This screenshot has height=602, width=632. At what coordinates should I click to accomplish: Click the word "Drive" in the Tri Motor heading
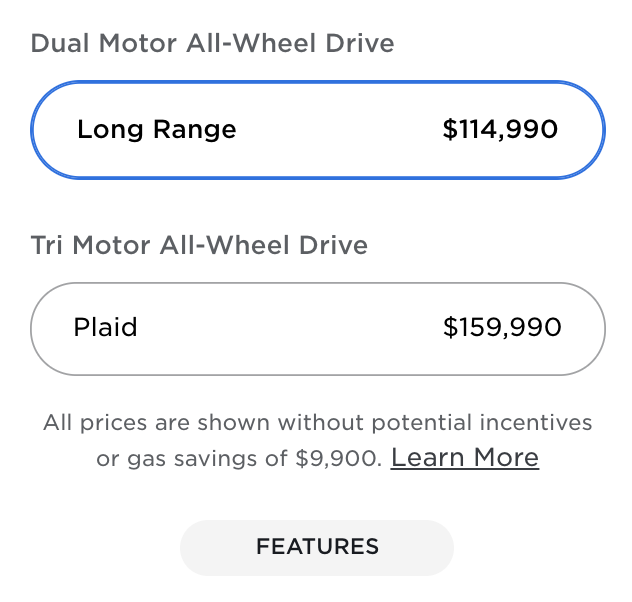point(333,245)
